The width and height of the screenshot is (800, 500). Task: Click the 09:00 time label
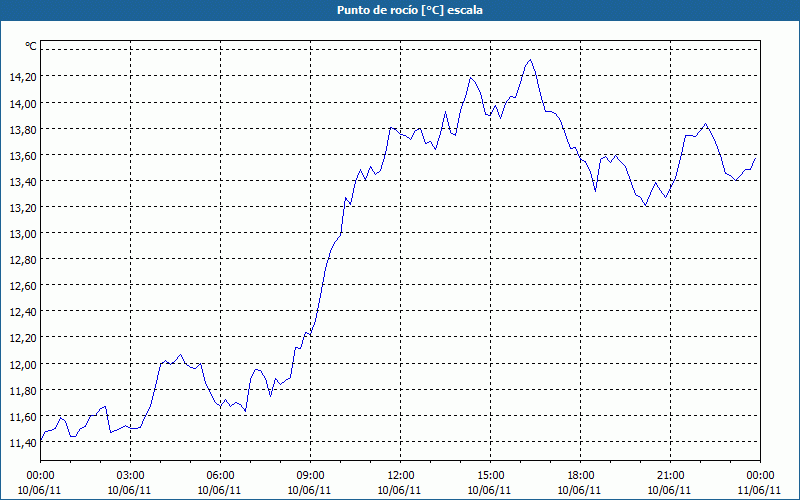pos(311,476)
